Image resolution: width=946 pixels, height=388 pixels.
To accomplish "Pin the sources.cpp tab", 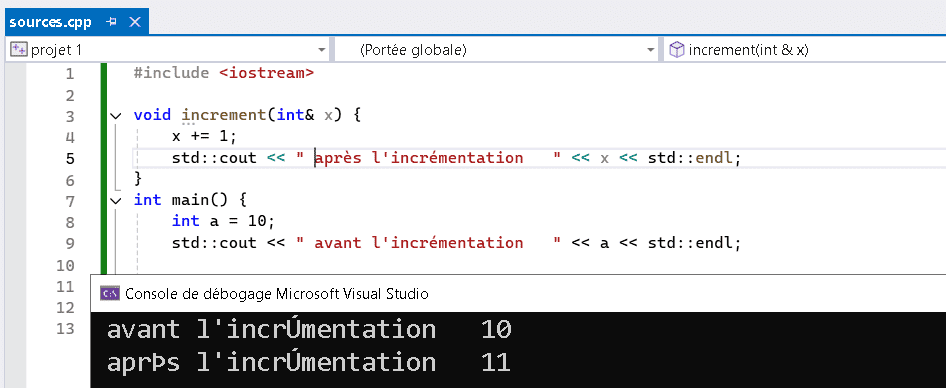I will [x=111, y=22].
